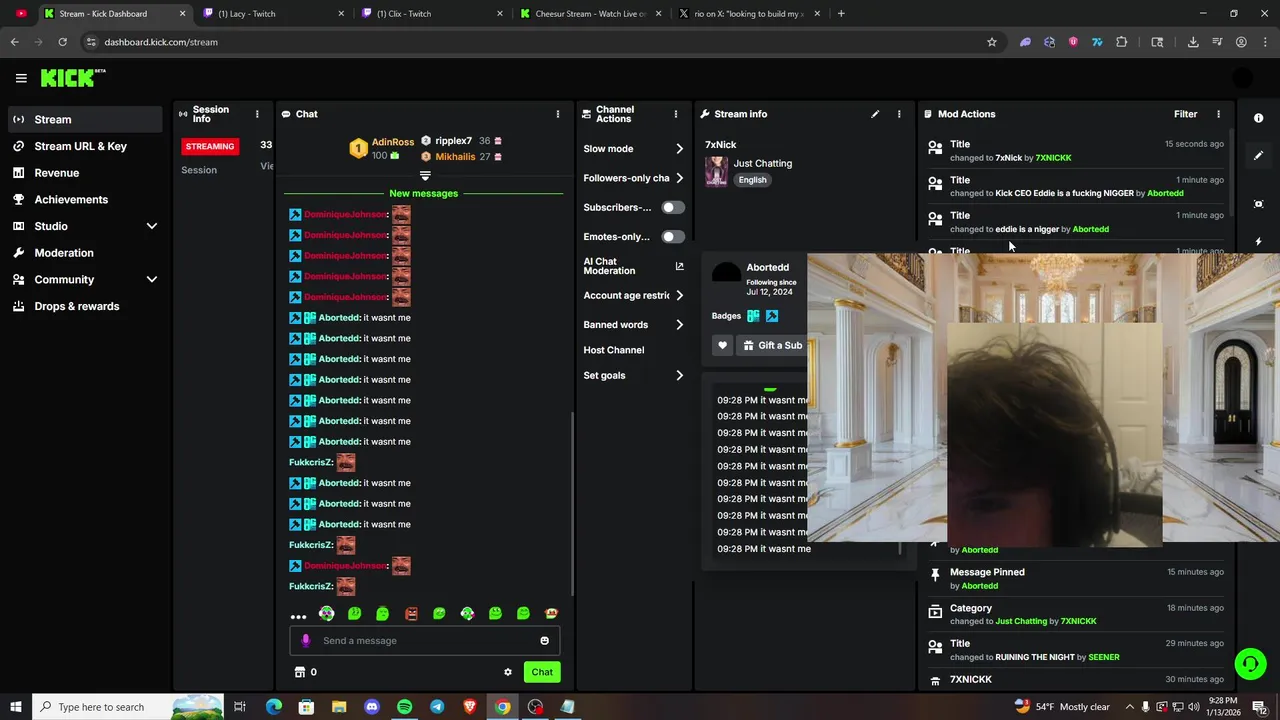Click green support headset bubble
The image size is (1280, 720).
(x=1250, y=664)
